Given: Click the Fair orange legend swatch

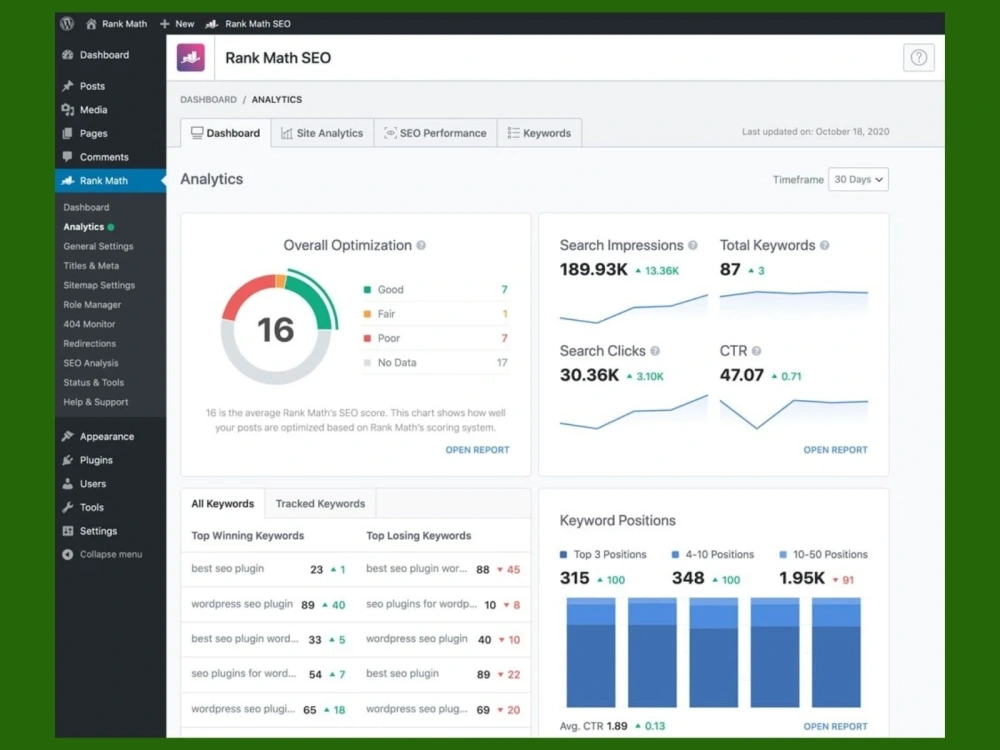Looking at the screenshot, I should [x=367, y=314].
